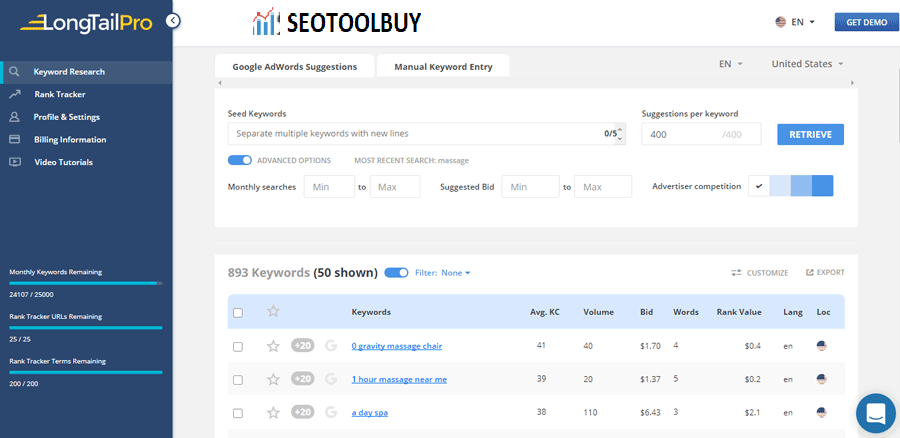Click the US flag icon in the header
The height and width of the screenshot is (438, 900).
point(781,22)
